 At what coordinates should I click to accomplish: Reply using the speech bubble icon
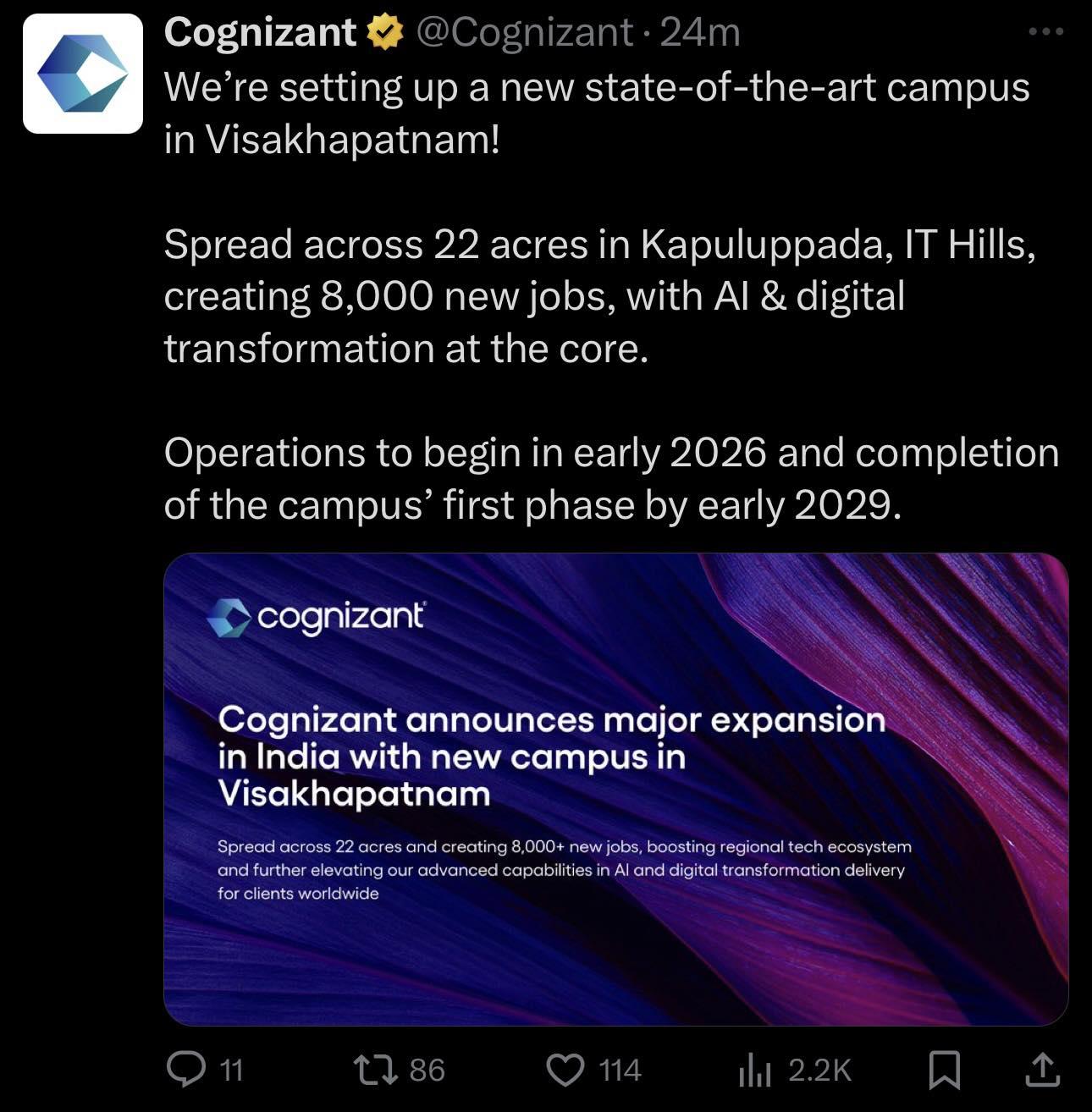186,1069
